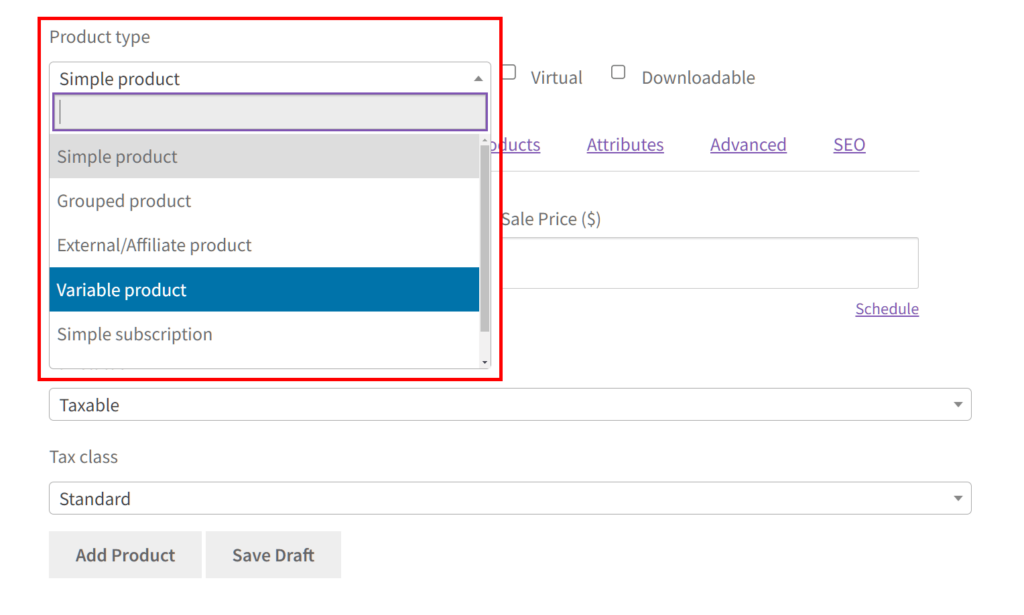
Task: Expand the Tax class Standard dropdown
Action: tap(510, 498)
